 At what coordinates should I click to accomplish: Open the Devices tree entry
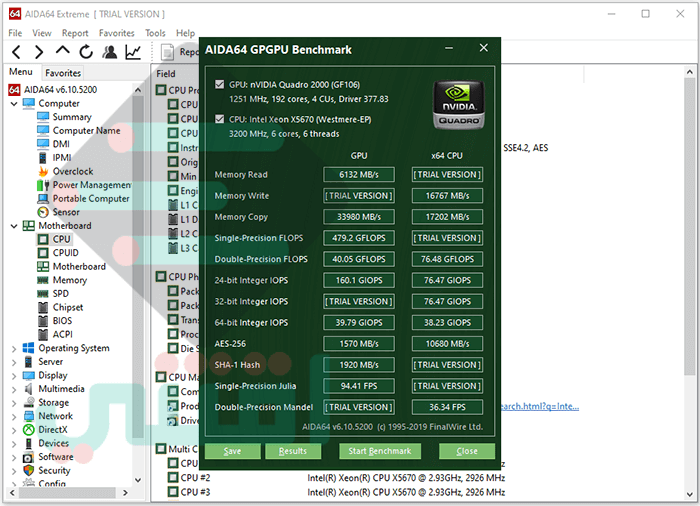[54, 443]
